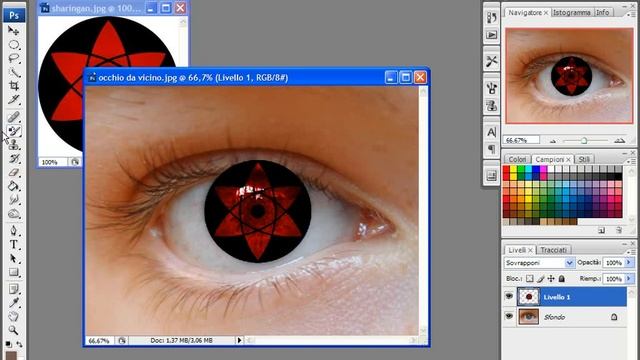Hide the Livello 1 layer
This screenshot has height=360, width=640.
pyautogui.click(x=509, y=296)
